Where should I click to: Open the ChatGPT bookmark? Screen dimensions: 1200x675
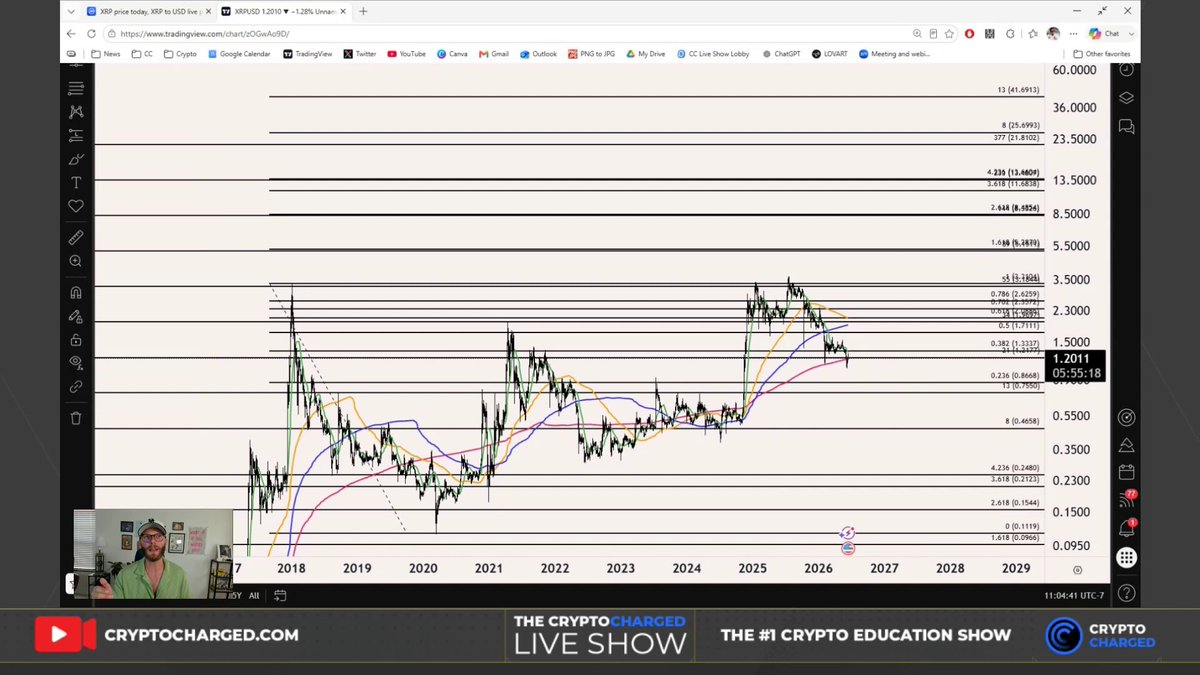tap(782, 54)
